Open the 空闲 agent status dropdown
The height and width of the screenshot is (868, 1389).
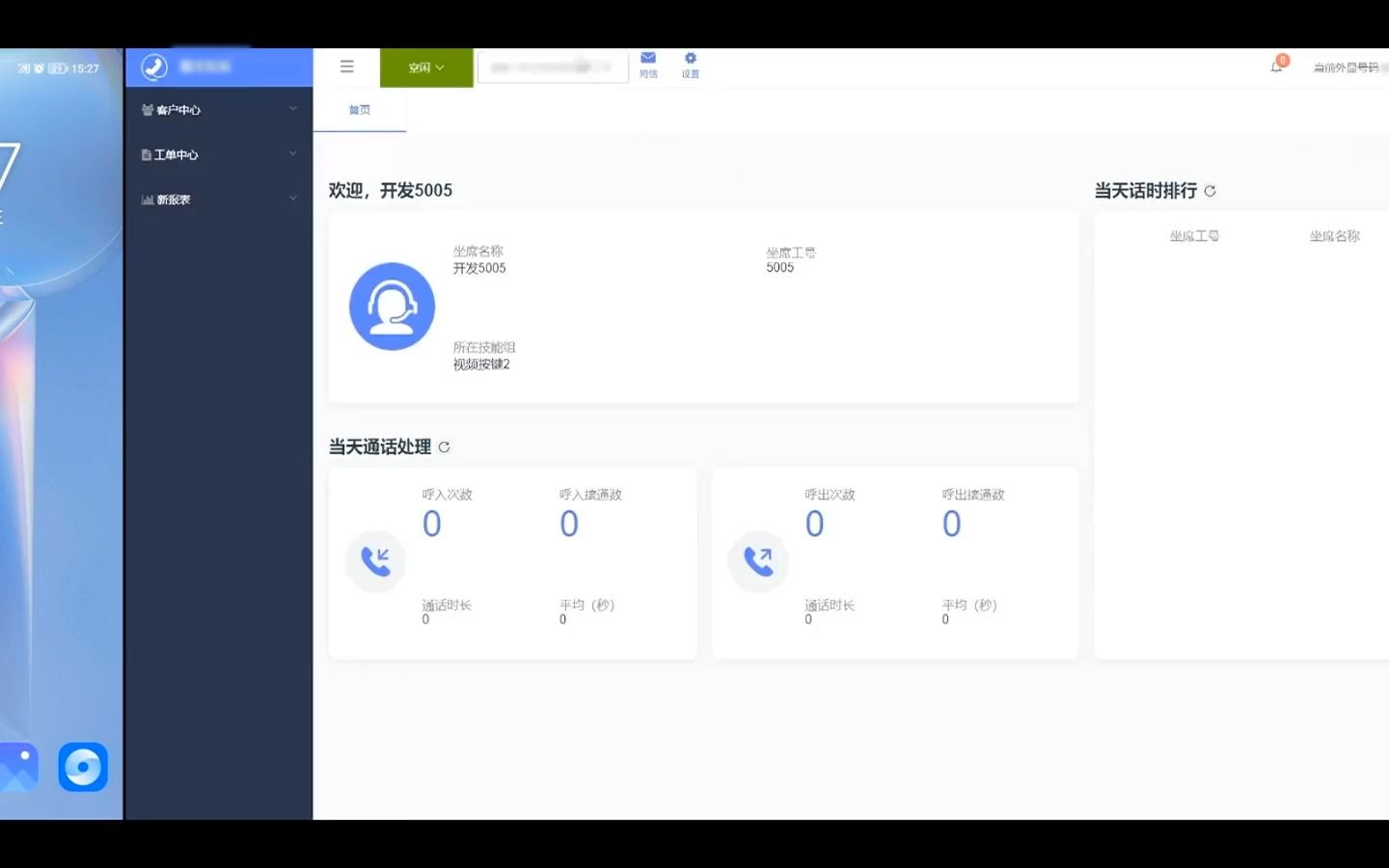tap(426, 68)
